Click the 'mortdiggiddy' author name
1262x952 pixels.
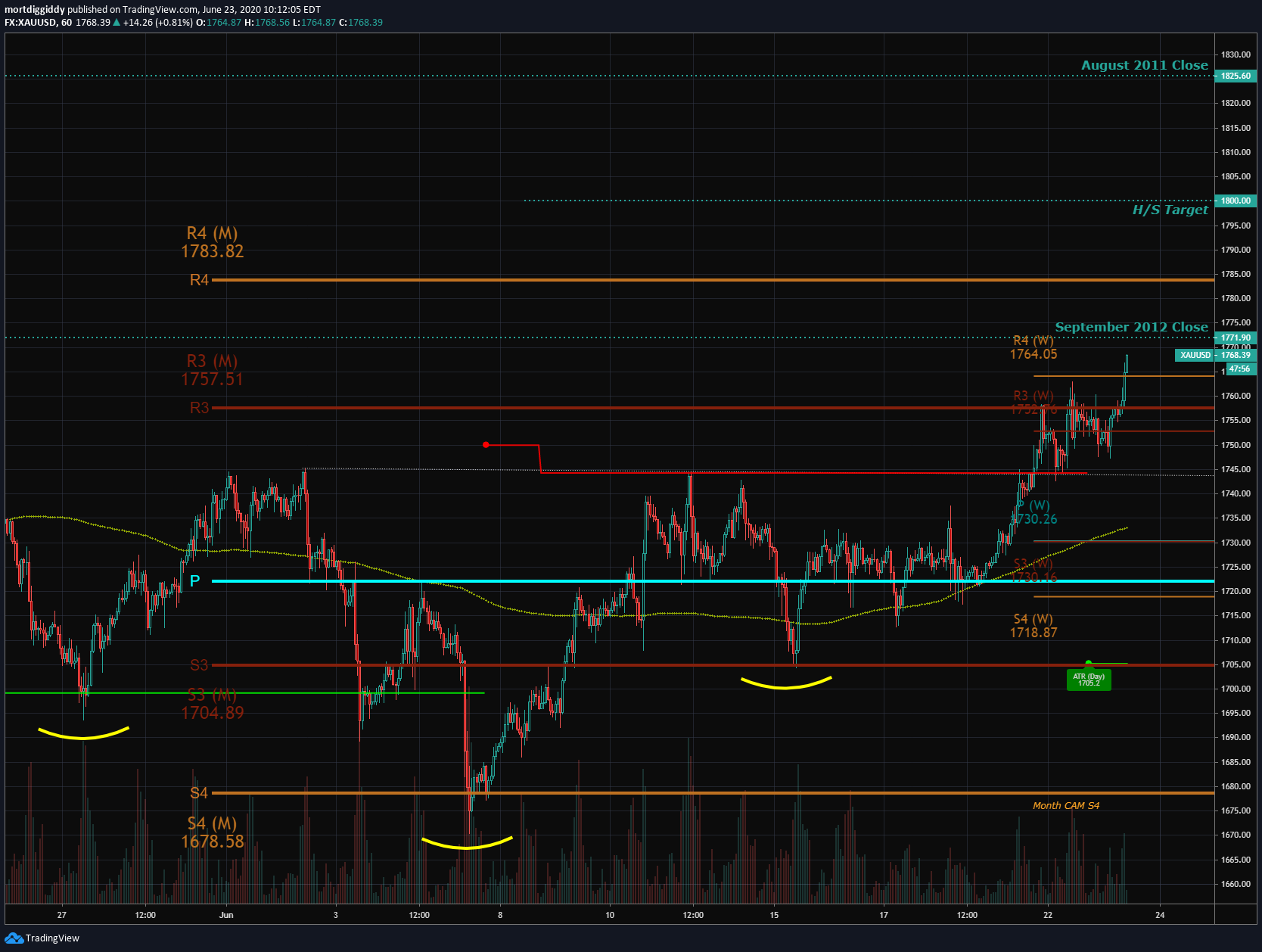coord(34,10)
